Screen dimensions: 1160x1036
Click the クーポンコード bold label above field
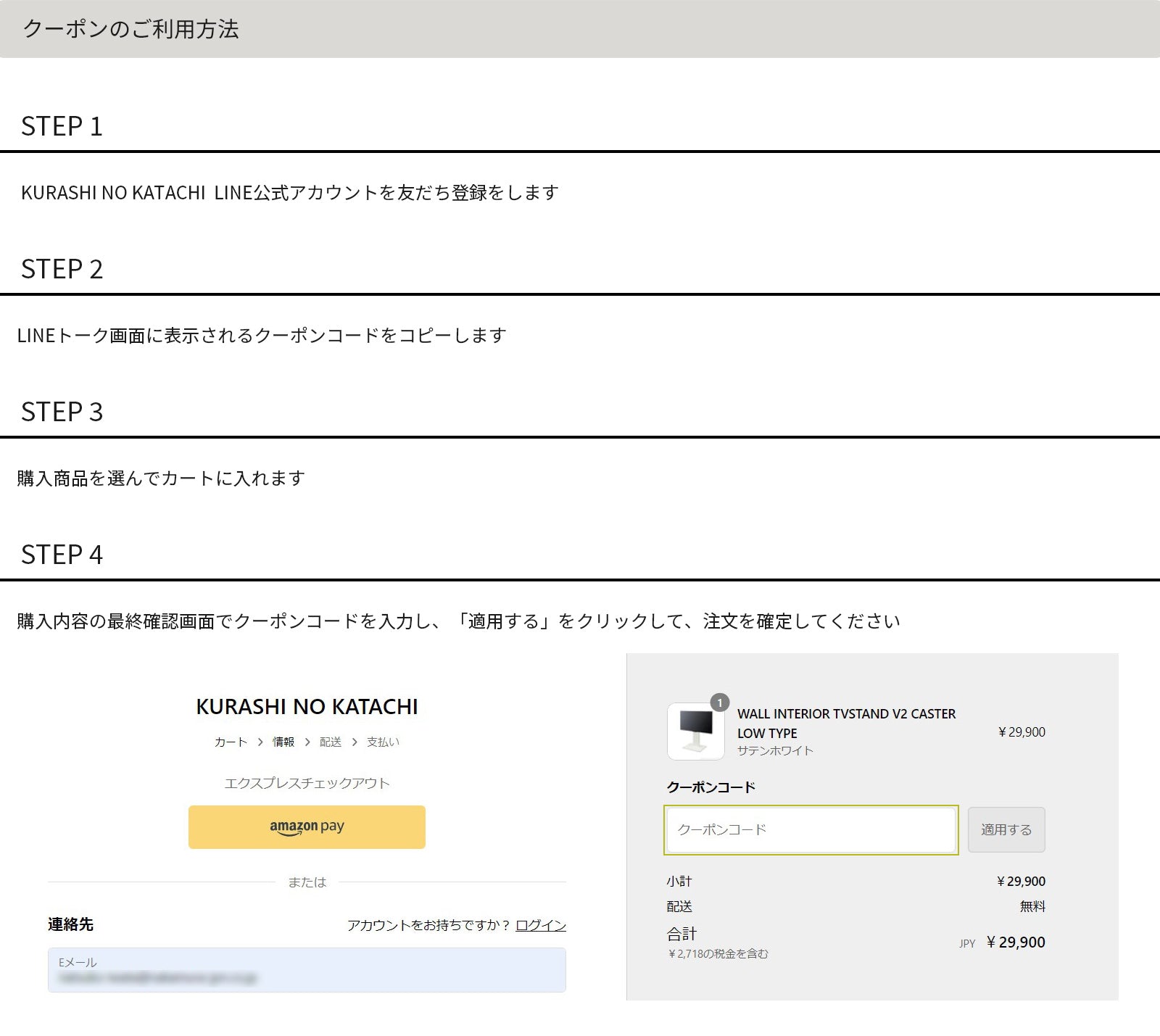tap(710, 787)
